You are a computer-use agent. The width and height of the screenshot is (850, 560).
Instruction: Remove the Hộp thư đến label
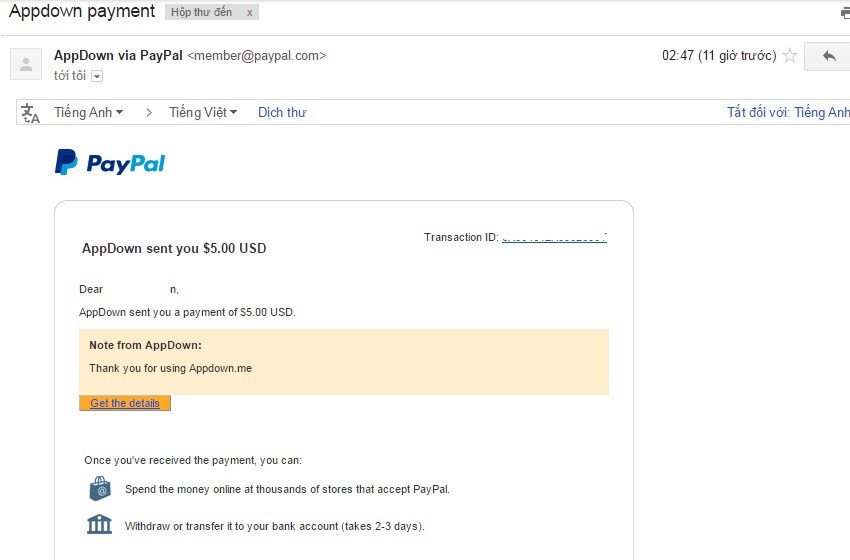pyautogui.click(x=249, y=13)
